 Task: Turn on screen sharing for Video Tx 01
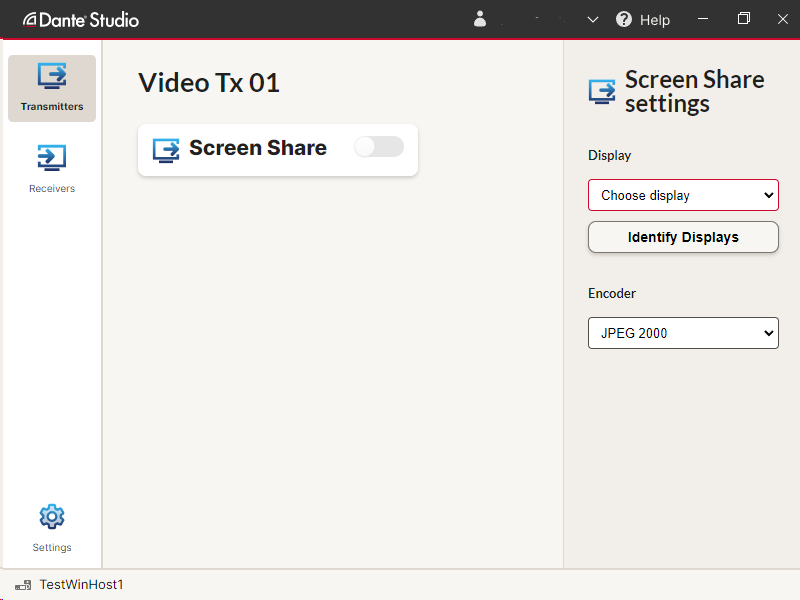[378, 146]
